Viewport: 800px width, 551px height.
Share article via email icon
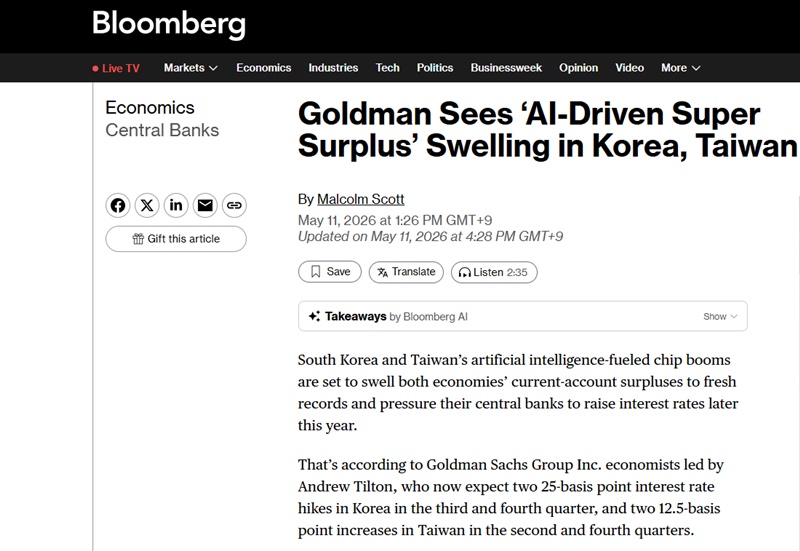pos(205,206)
